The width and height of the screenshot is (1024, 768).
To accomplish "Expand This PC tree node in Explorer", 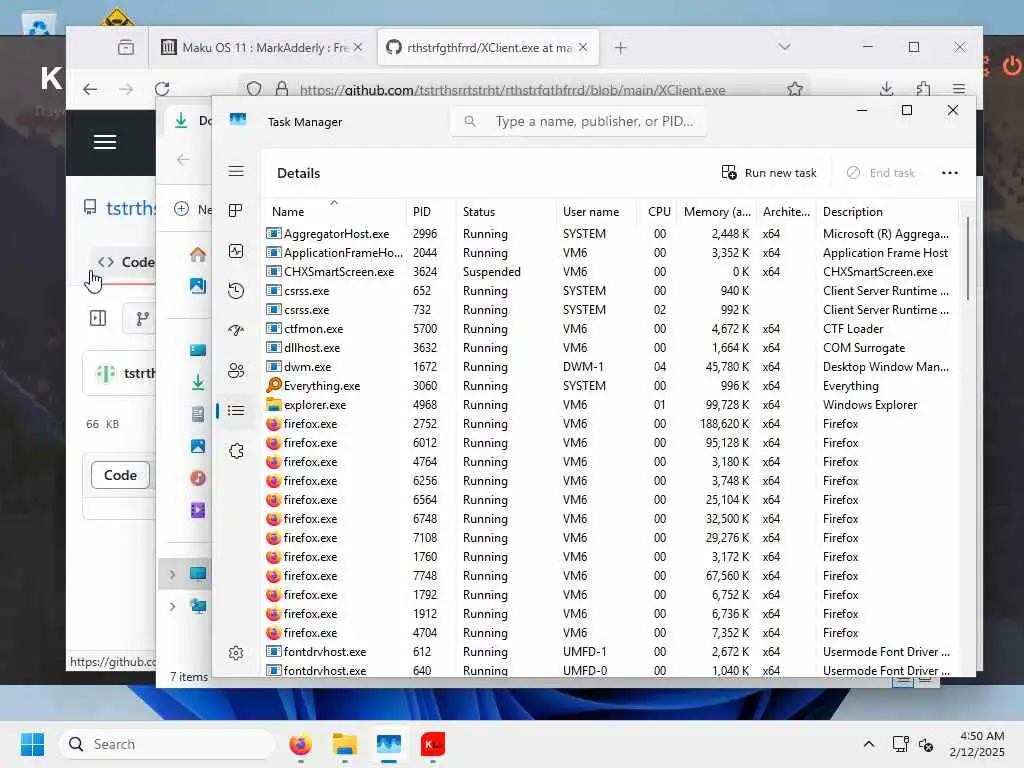I will coord(172,574).
